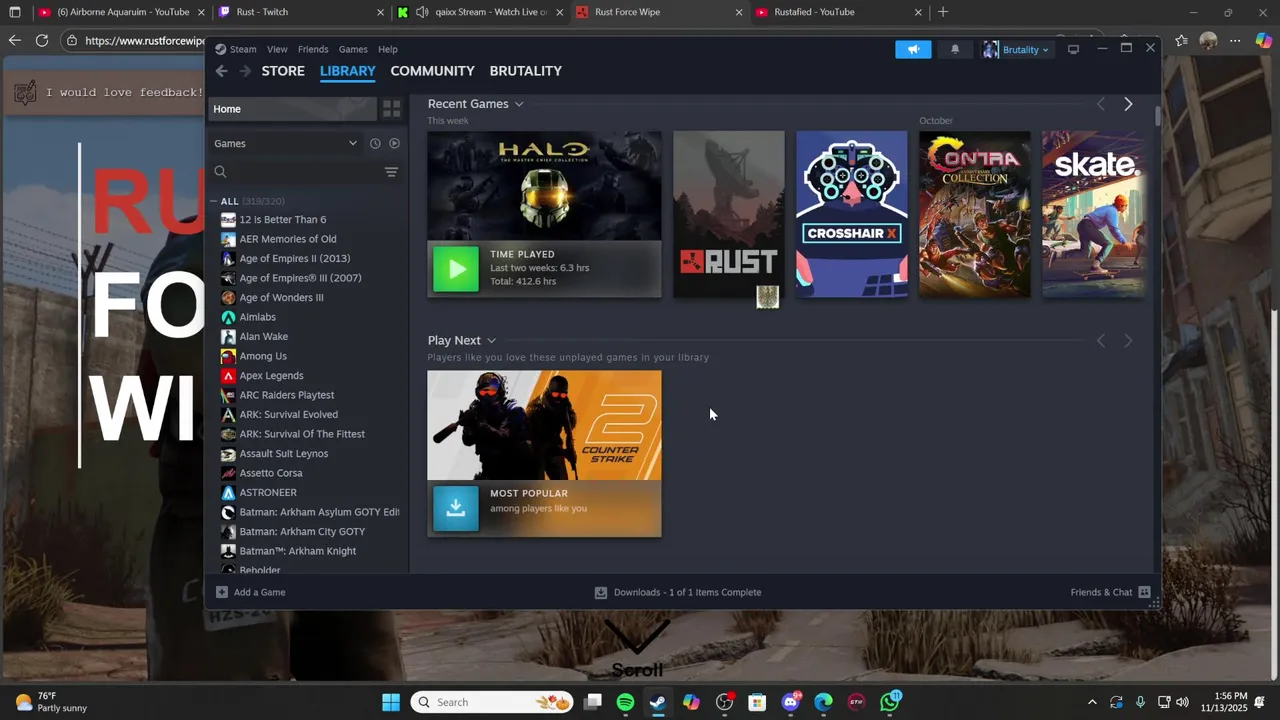Select Apex Legends in the library
1280x720 pixels.
click(x=271, y=375)
